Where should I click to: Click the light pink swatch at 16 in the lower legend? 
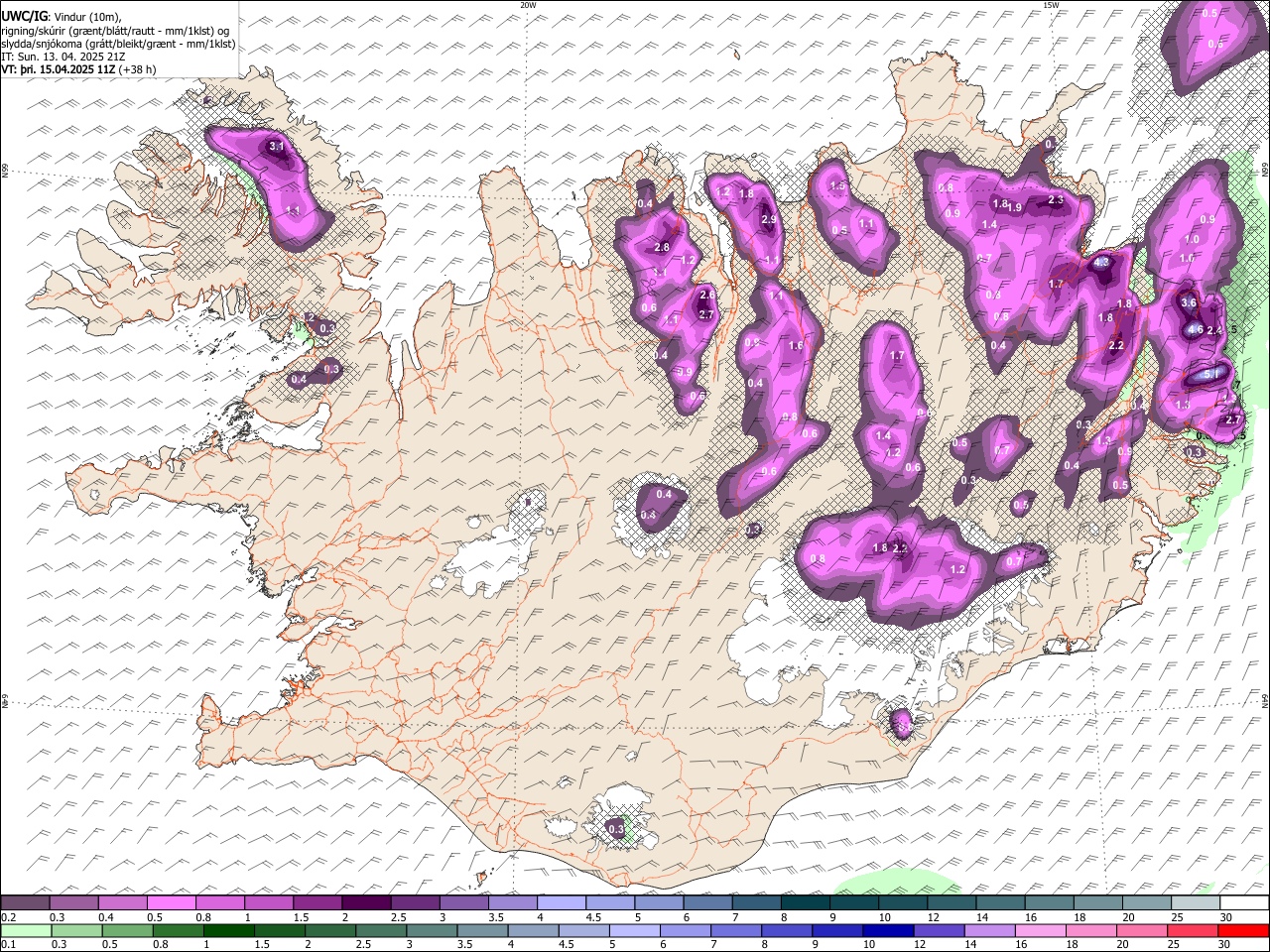[x=1040, y=930]
